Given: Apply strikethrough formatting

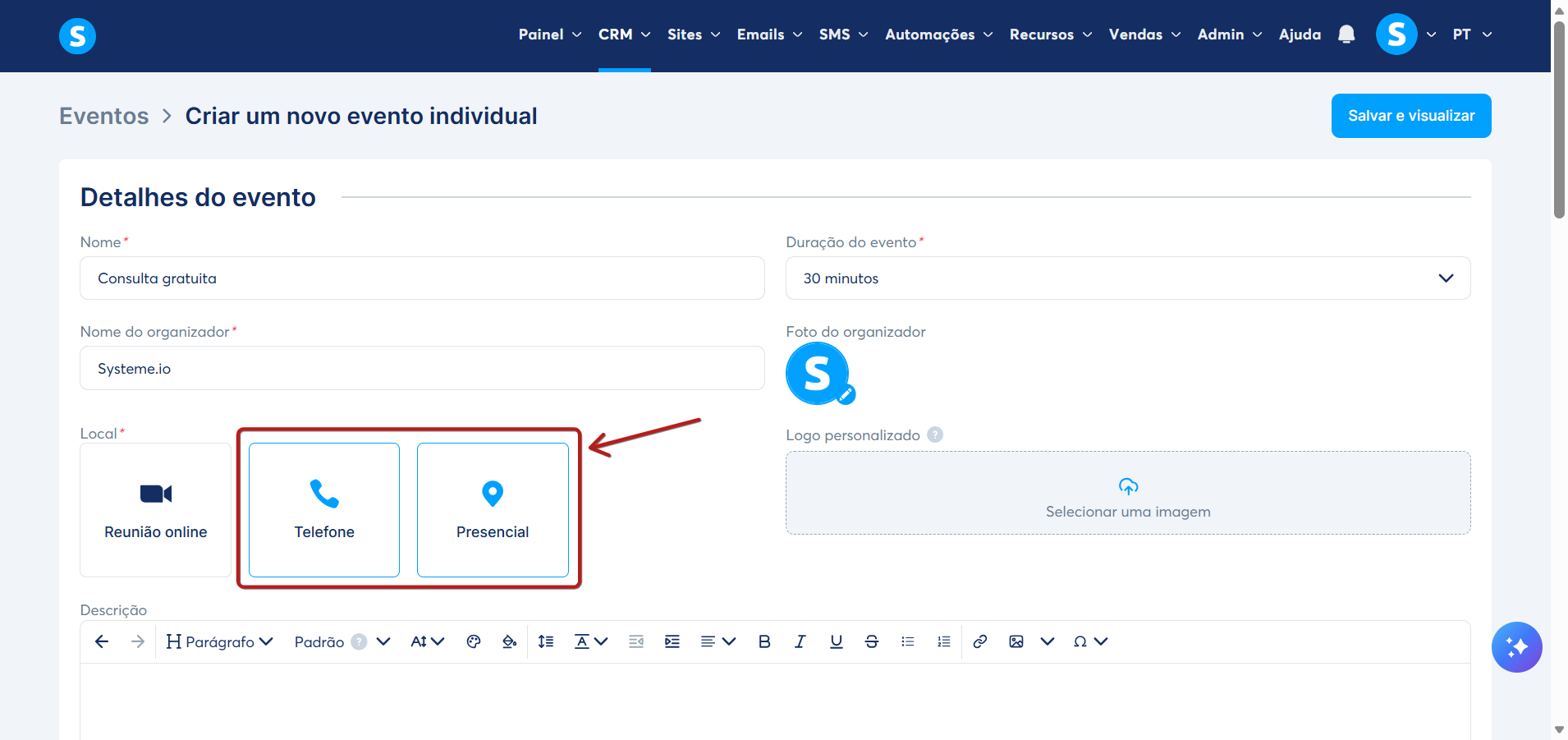Looking at the screenshot, I should click(x=872, y=641).
